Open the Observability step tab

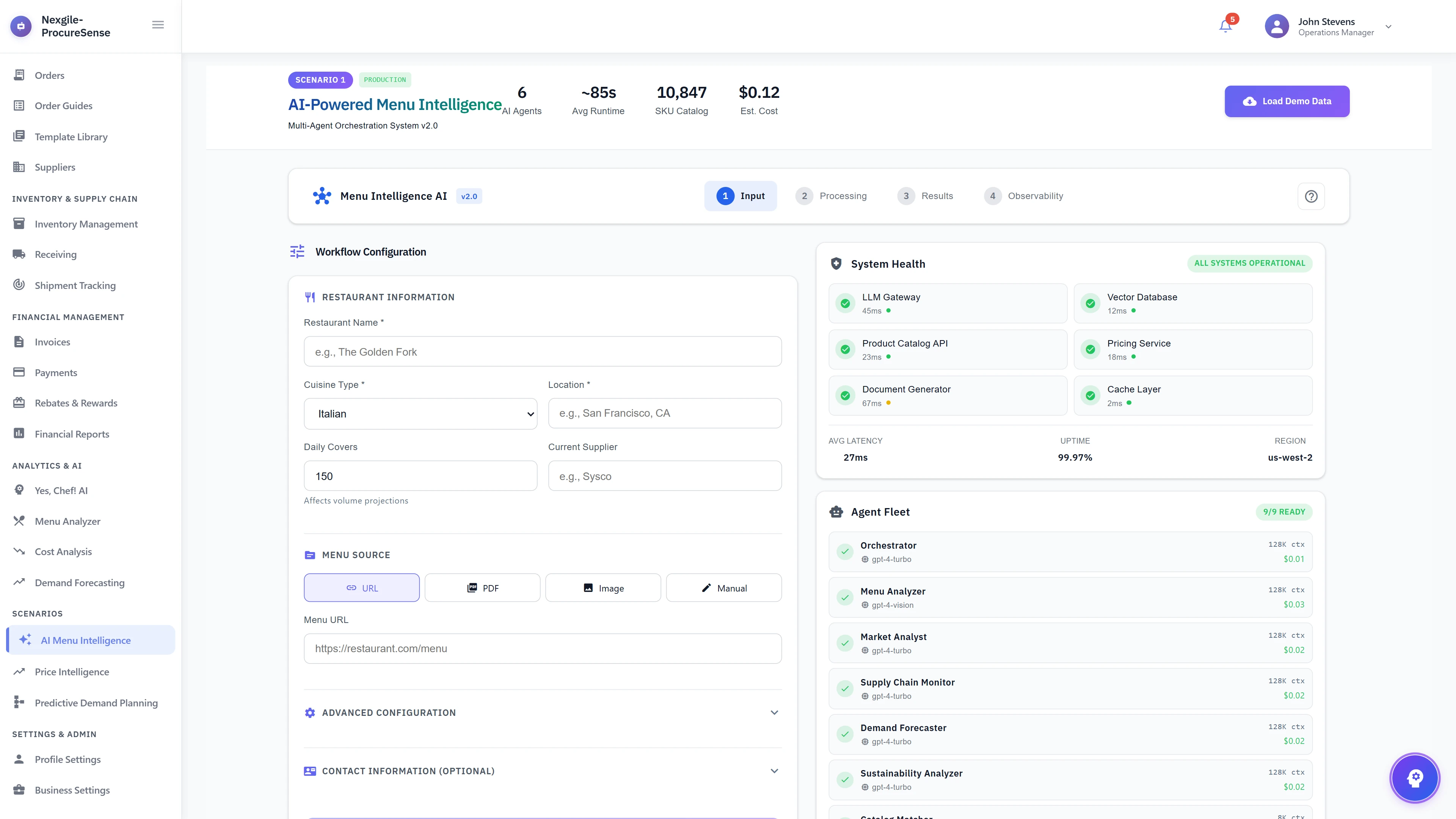coord(1023,196)
